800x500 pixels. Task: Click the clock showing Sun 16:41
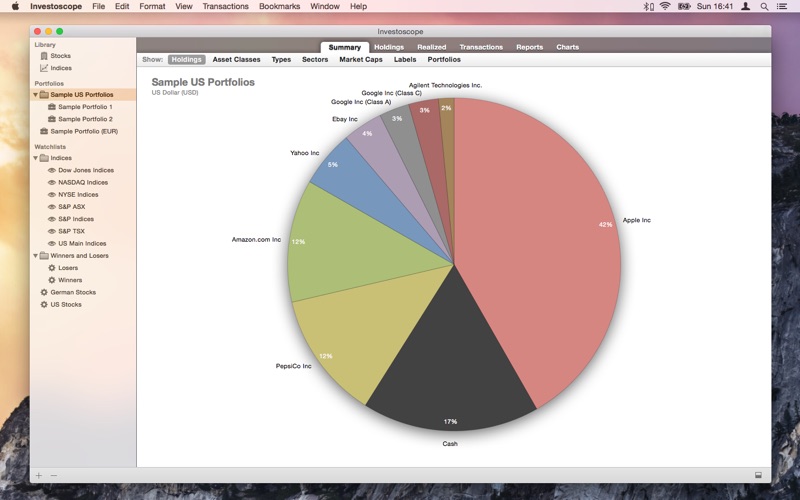tap(715, 6)
